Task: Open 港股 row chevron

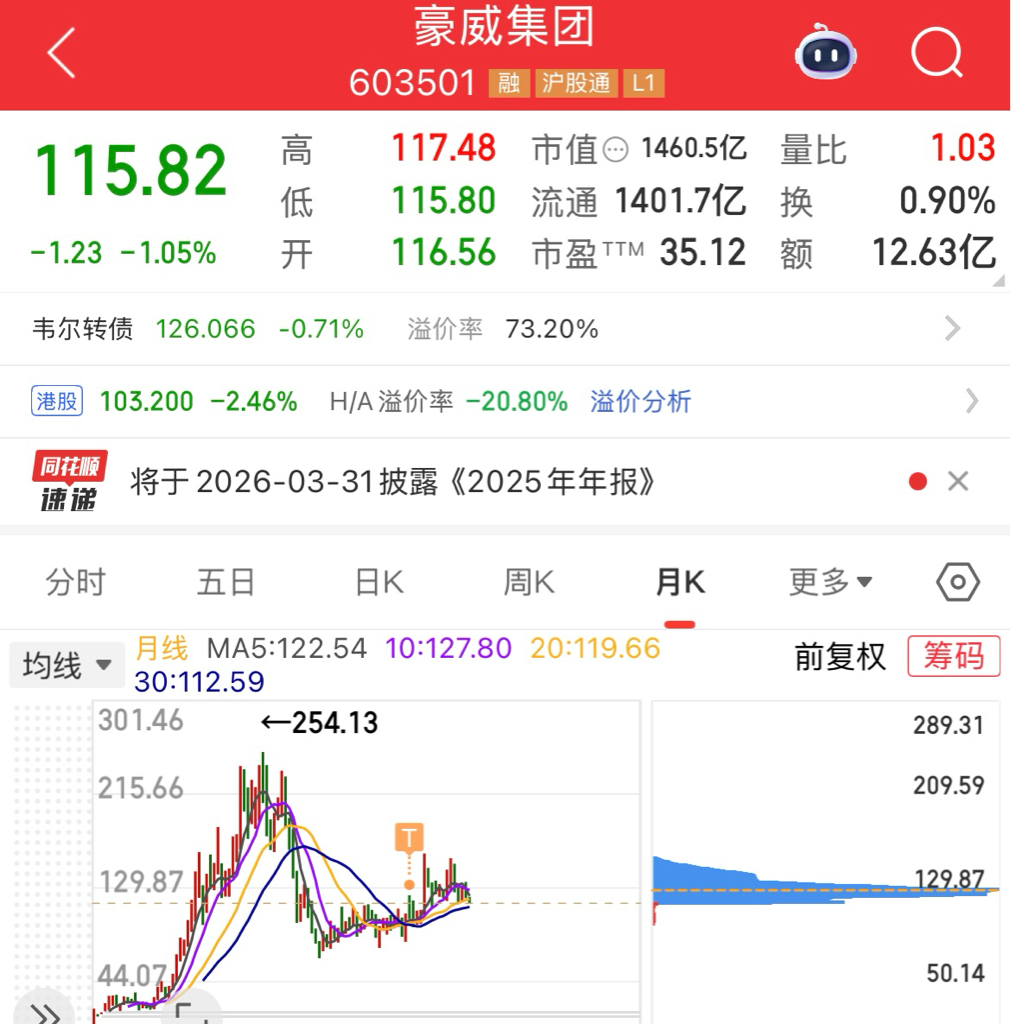Action: coord(972,401)
